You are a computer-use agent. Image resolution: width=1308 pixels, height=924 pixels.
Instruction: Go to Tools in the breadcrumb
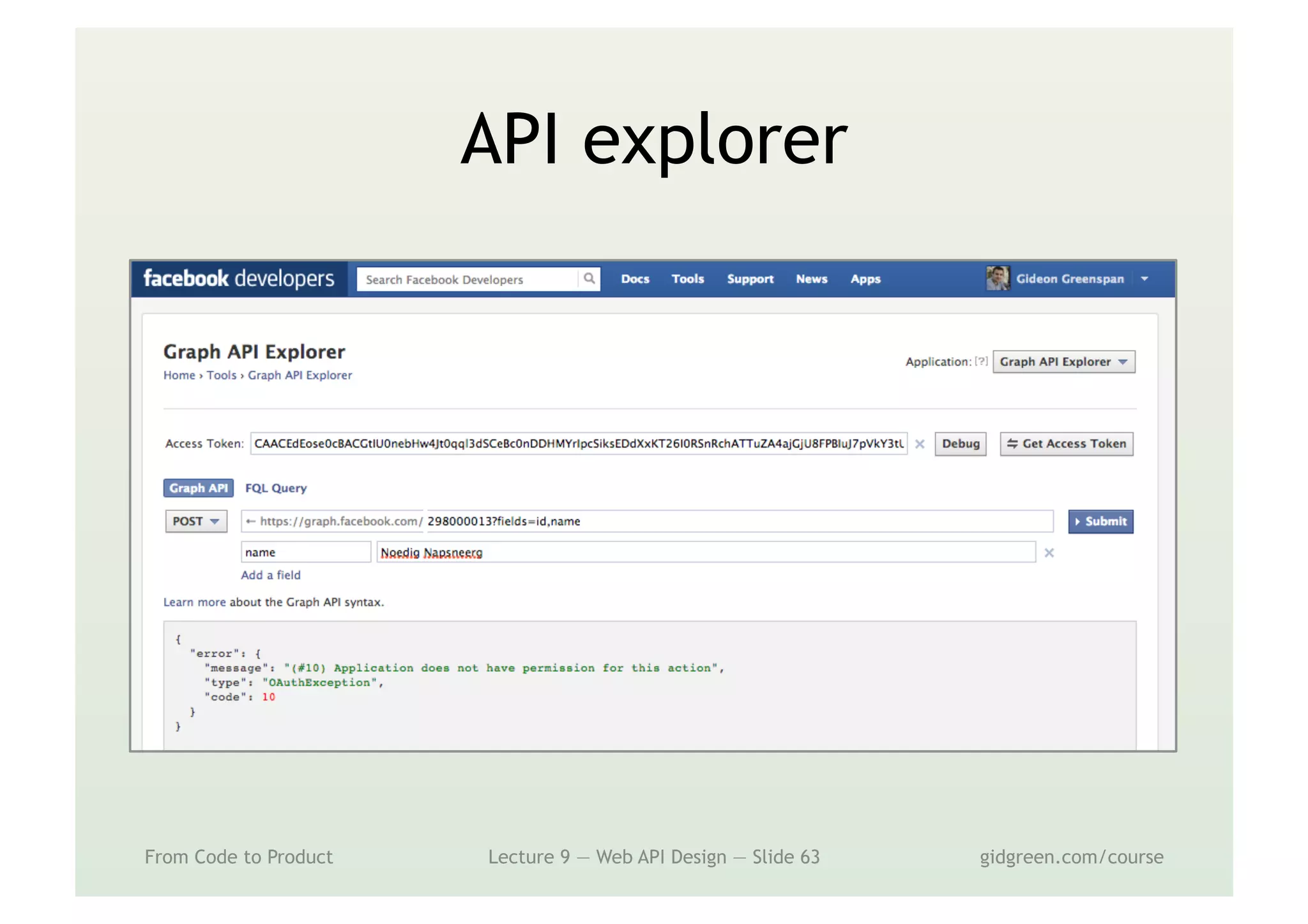click(221, 375)
